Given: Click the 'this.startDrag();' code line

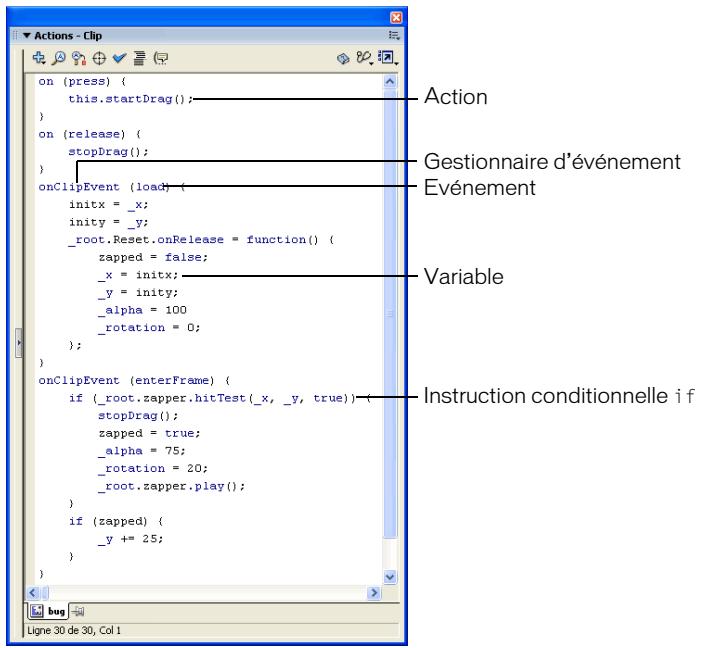Looking at the screenshot, I should pos(131,99).
